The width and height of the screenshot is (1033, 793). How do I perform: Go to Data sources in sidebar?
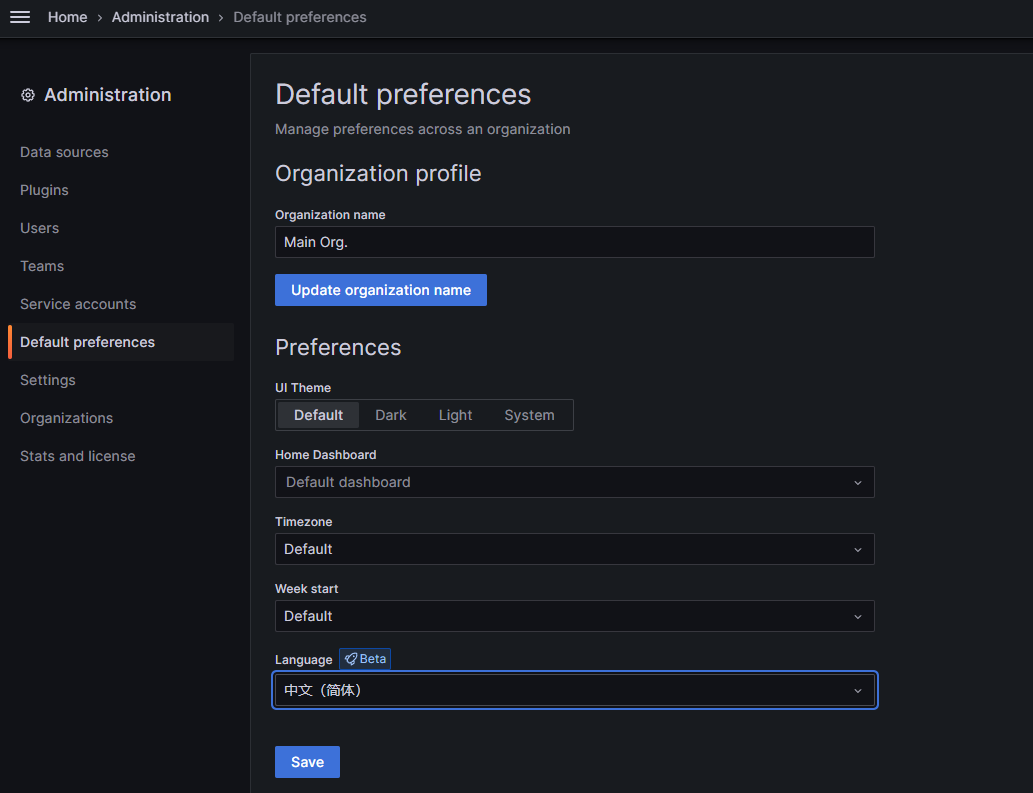[64, 152]
